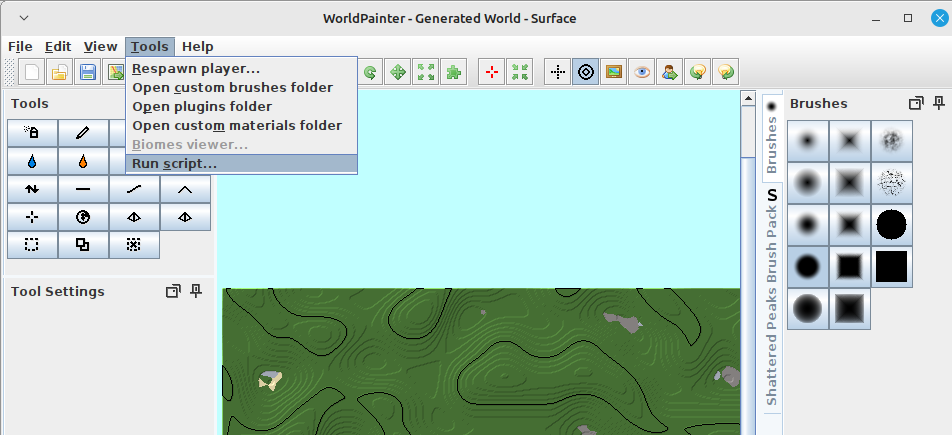Toggle the contour lines view button
Viewport: 952px width, 435px height.
click(x=586, y=72)
